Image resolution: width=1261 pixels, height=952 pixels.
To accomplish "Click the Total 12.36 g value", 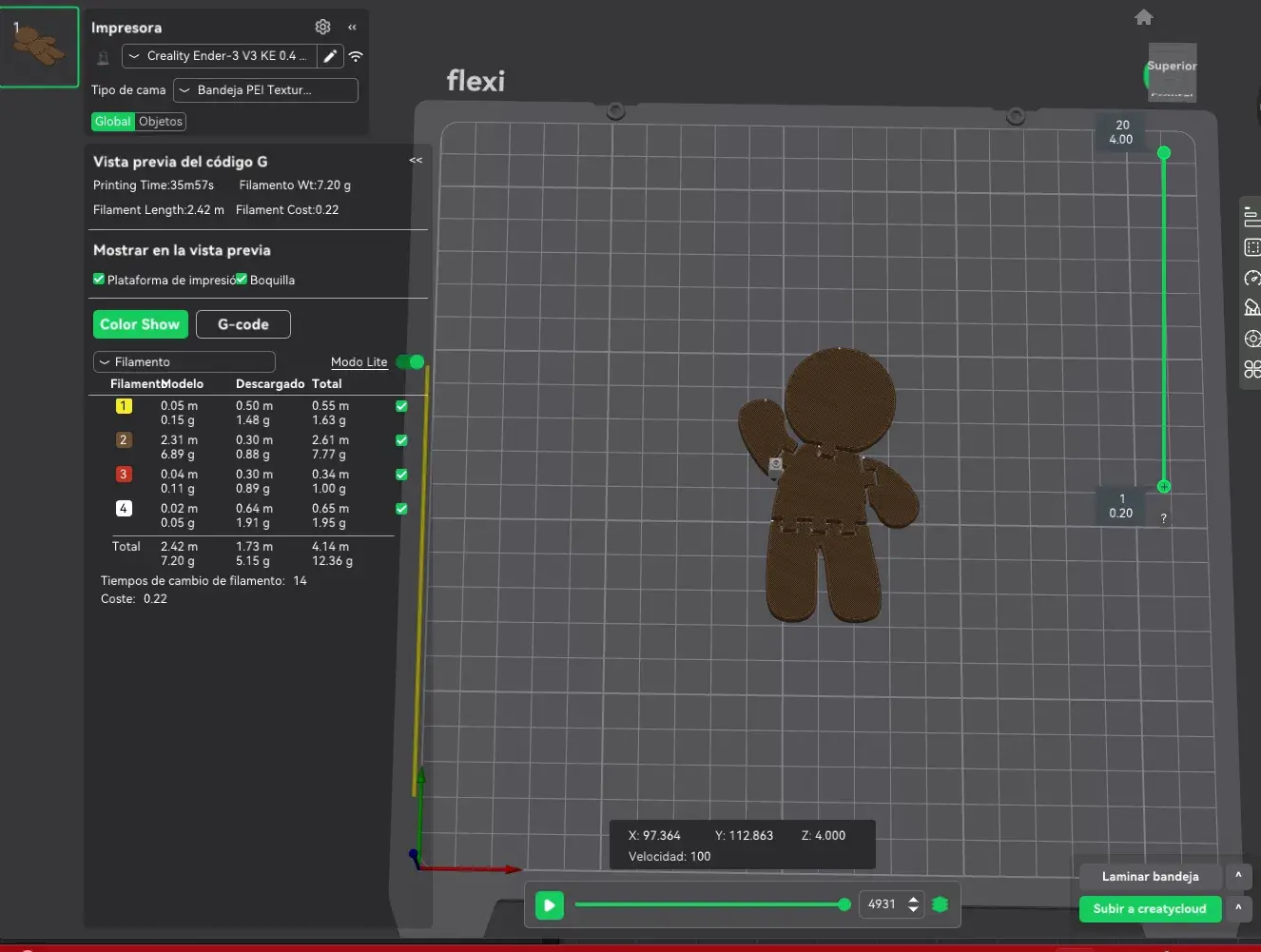I will tap(332, 561).
